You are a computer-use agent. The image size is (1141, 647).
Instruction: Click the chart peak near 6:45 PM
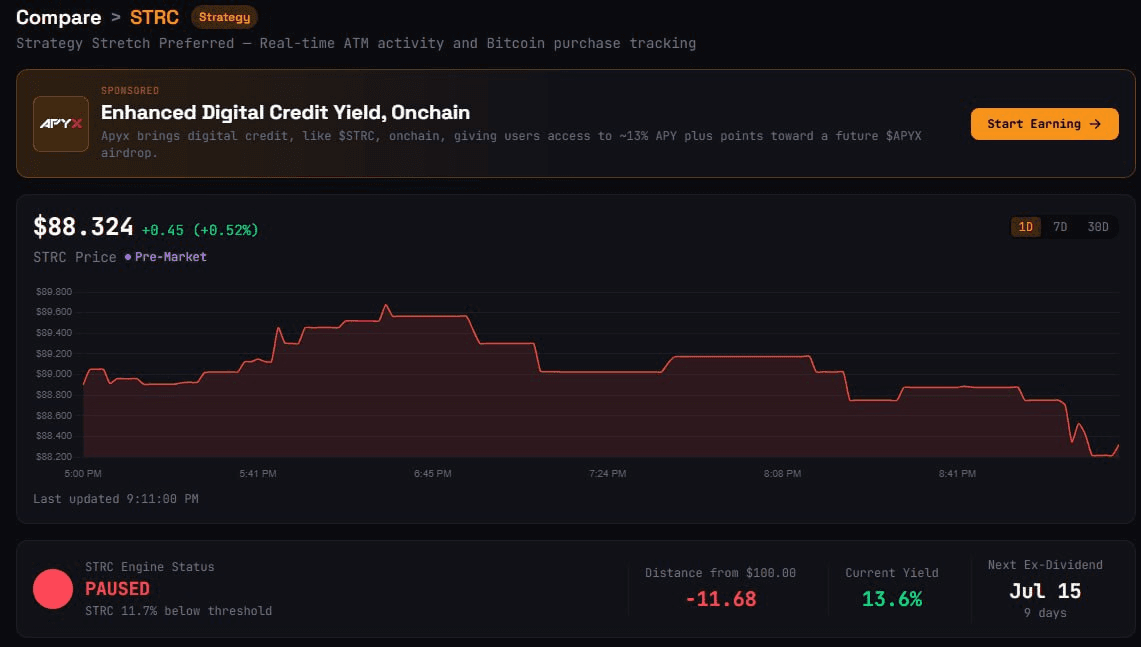386,306
